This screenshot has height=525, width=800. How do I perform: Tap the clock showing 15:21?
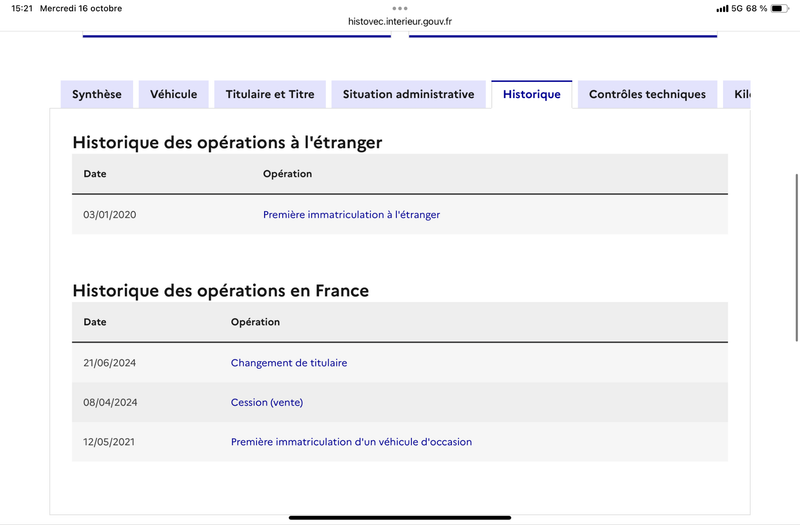click(x=22, y=8)
